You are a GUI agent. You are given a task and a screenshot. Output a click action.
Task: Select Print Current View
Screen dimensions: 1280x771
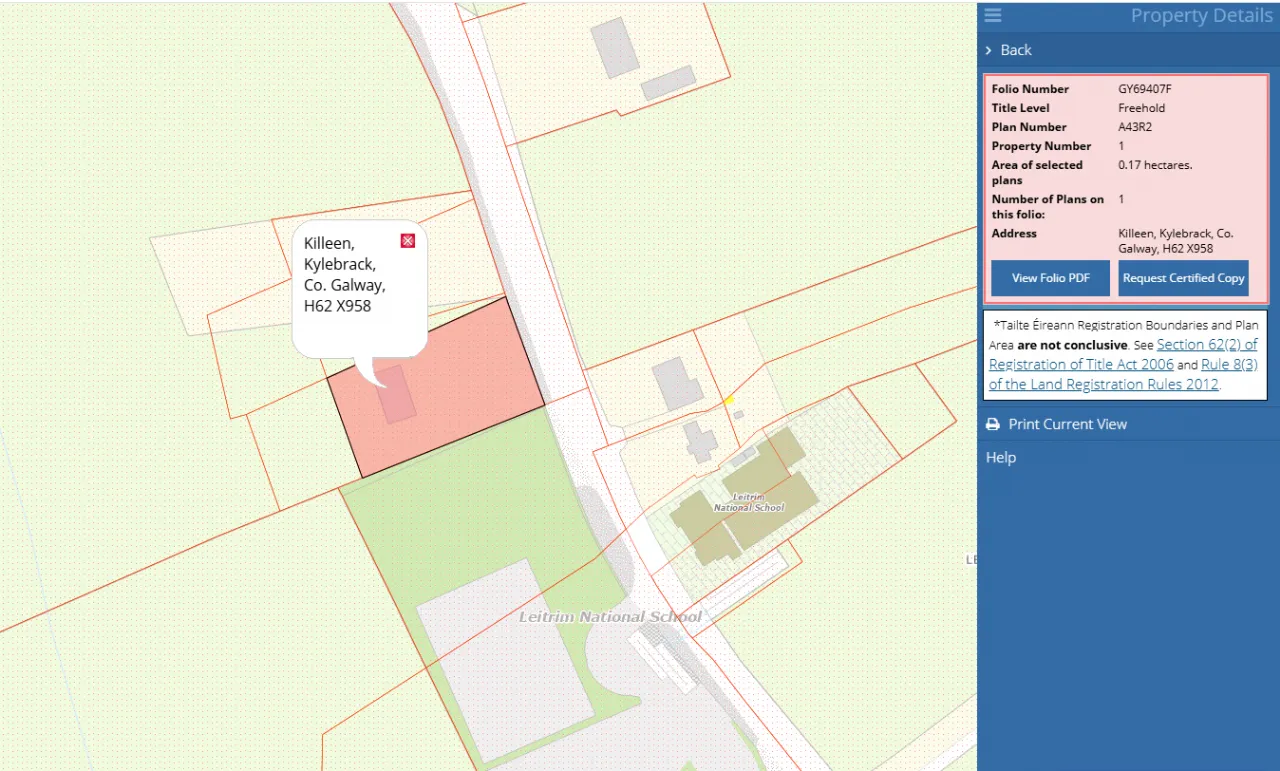1067,424
